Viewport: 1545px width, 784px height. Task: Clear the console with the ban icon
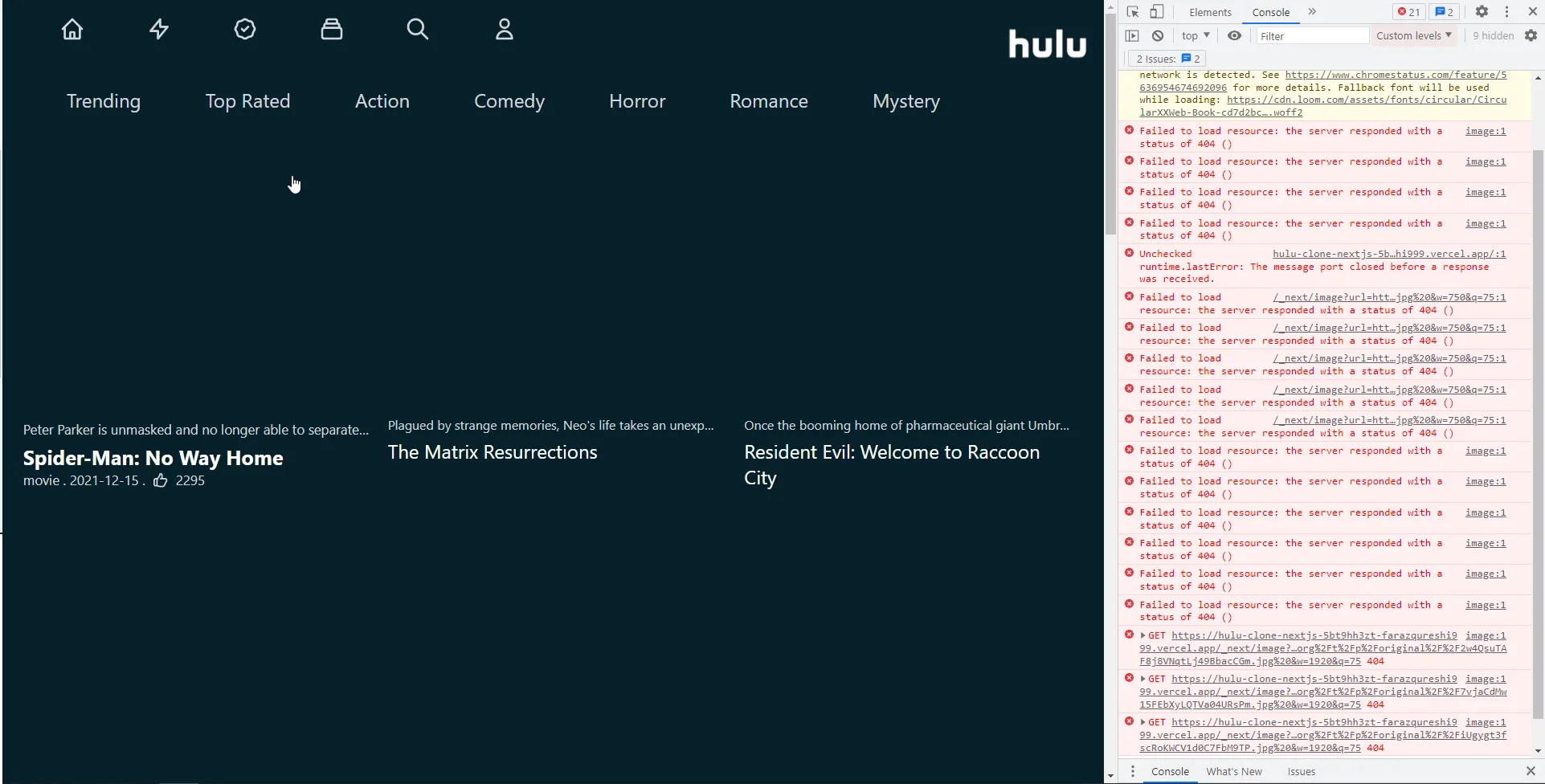(x=1158, y=35)
